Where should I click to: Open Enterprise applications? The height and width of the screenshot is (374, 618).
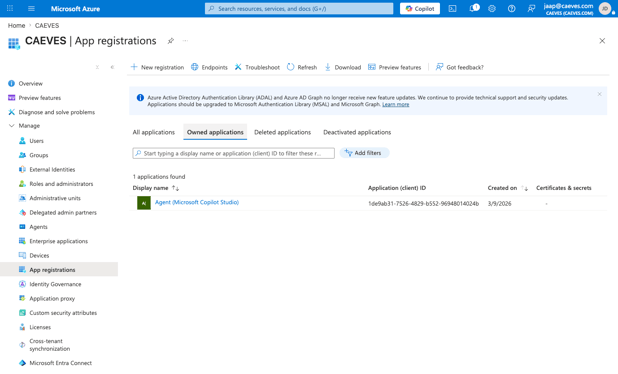(54, 241)
